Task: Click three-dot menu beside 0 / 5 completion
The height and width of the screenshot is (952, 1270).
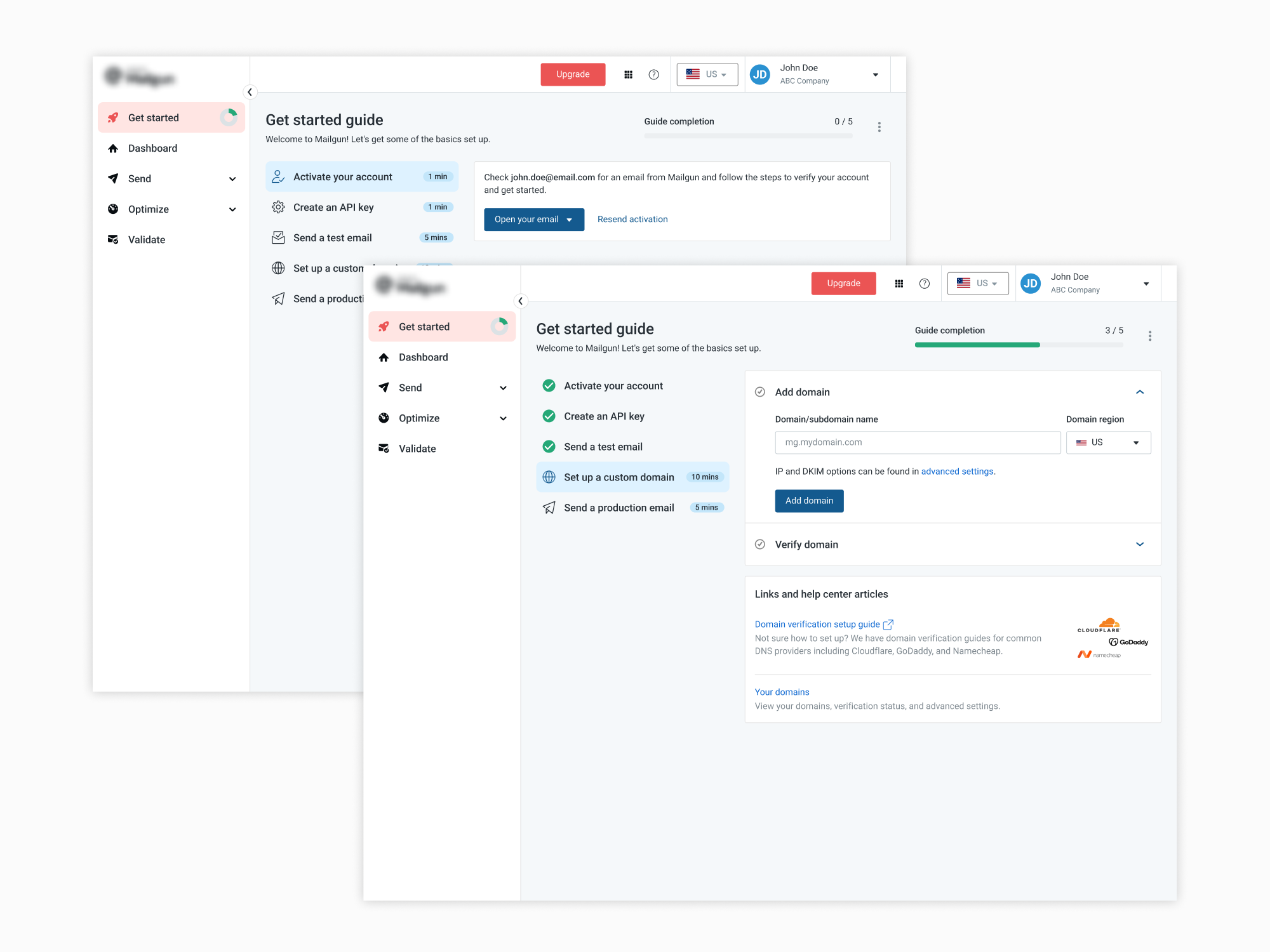Action: [x=879, y=127]
